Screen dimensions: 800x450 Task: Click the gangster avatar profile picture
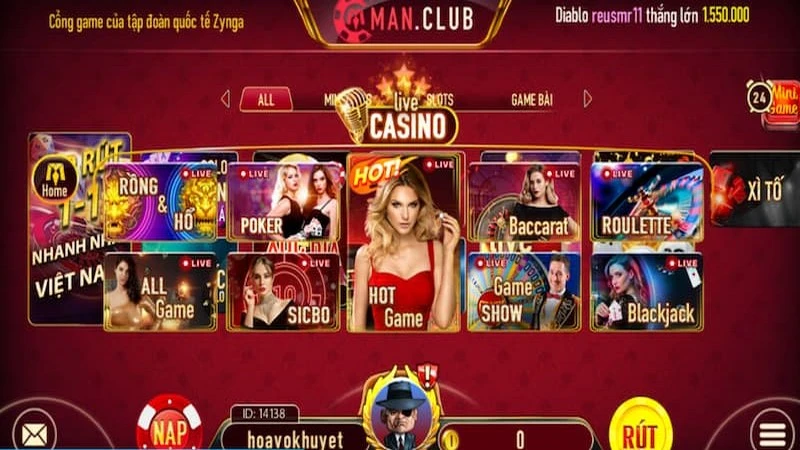pos(401,414)
